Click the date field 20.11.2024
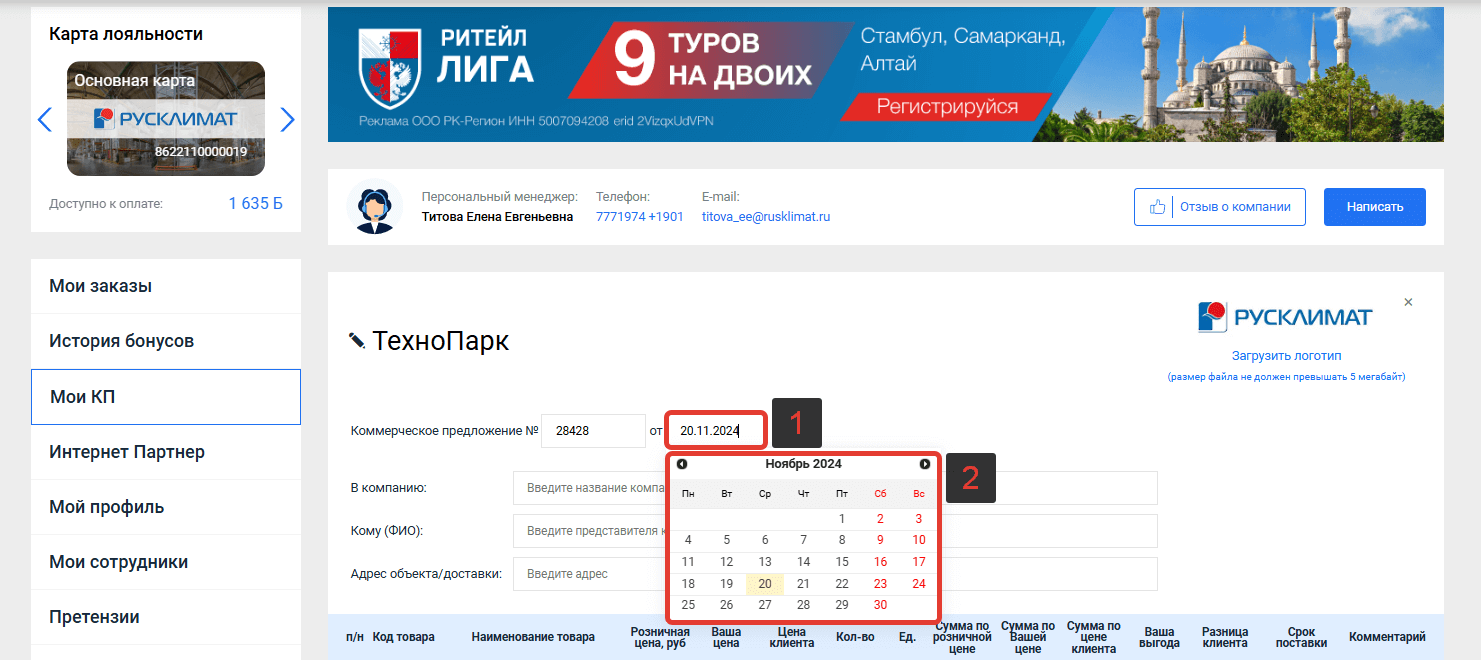The width and height of the screenshot is (1481, 660). click(x=717, y=431)
